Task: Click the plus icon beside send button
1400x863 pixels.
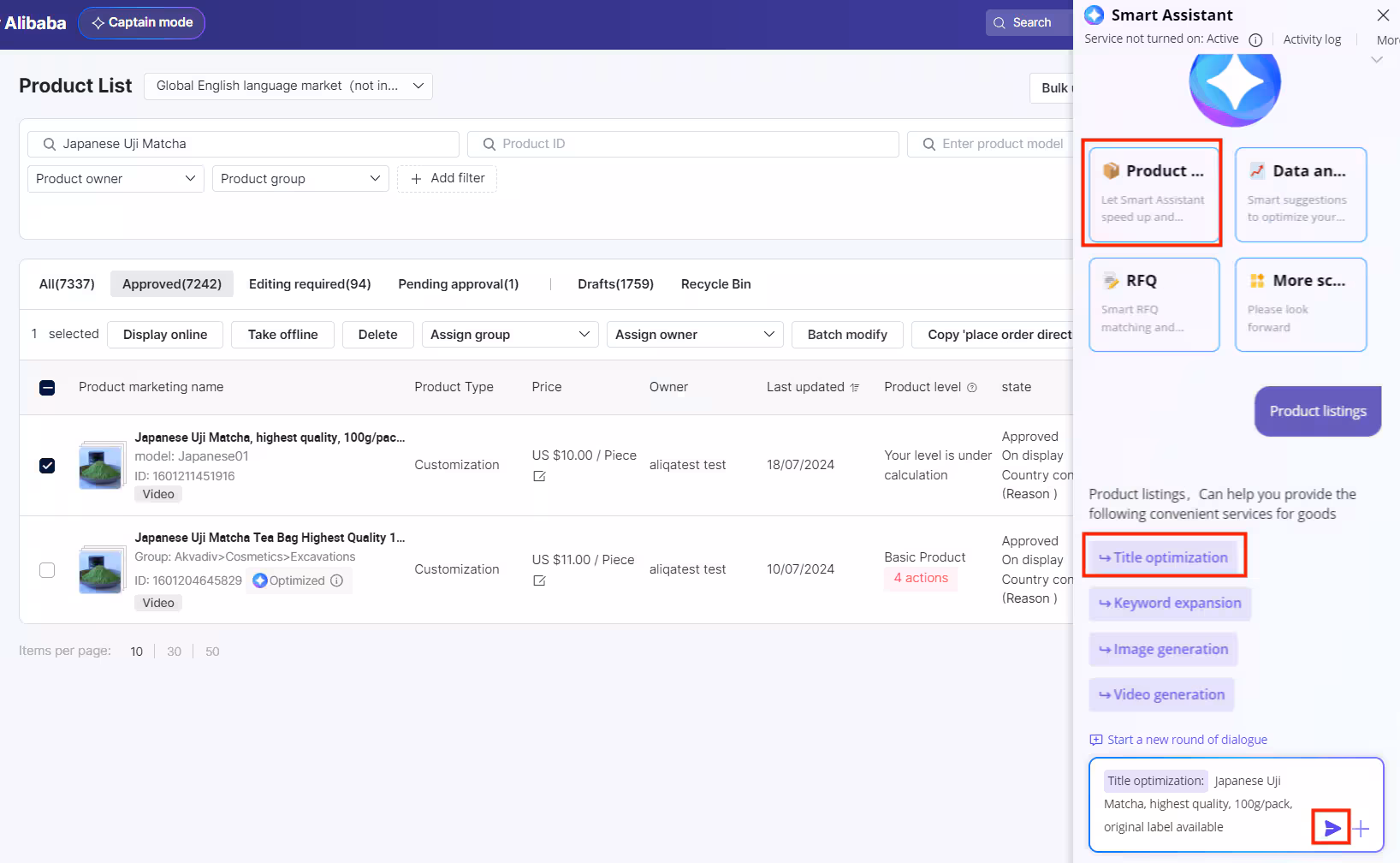Action: (x=1361, y=829)
